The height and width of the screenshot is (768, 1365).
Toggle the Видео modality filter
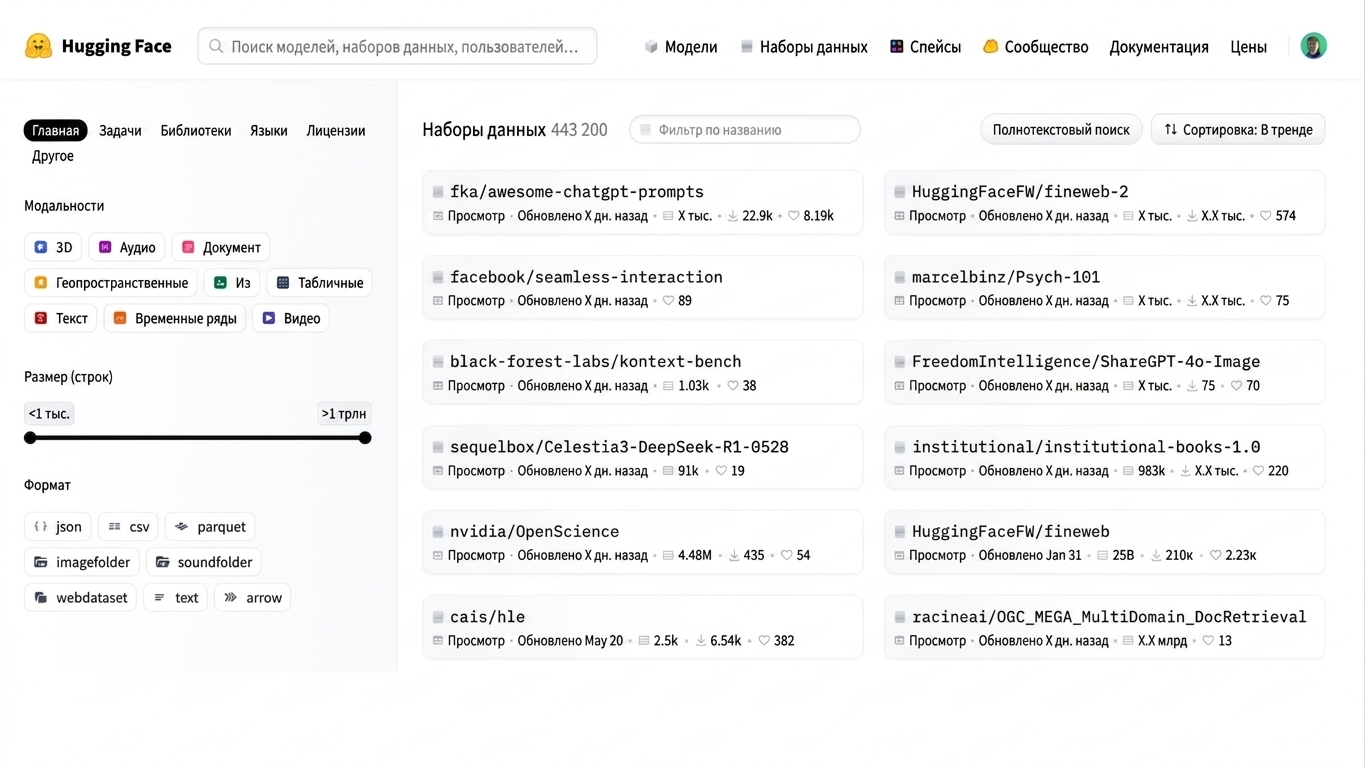(x=291, y=318)
